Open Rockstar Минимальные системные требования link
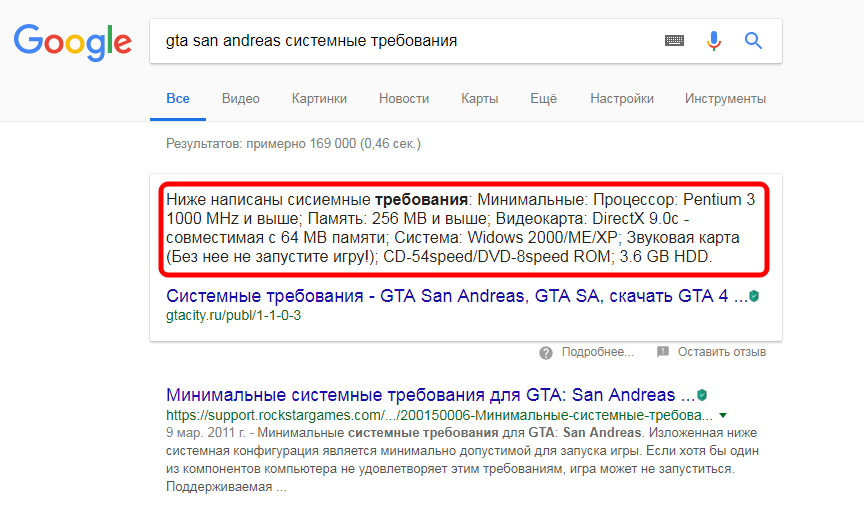Image resolution: width=864 pixels, height=507 pixels. point(430,393)
